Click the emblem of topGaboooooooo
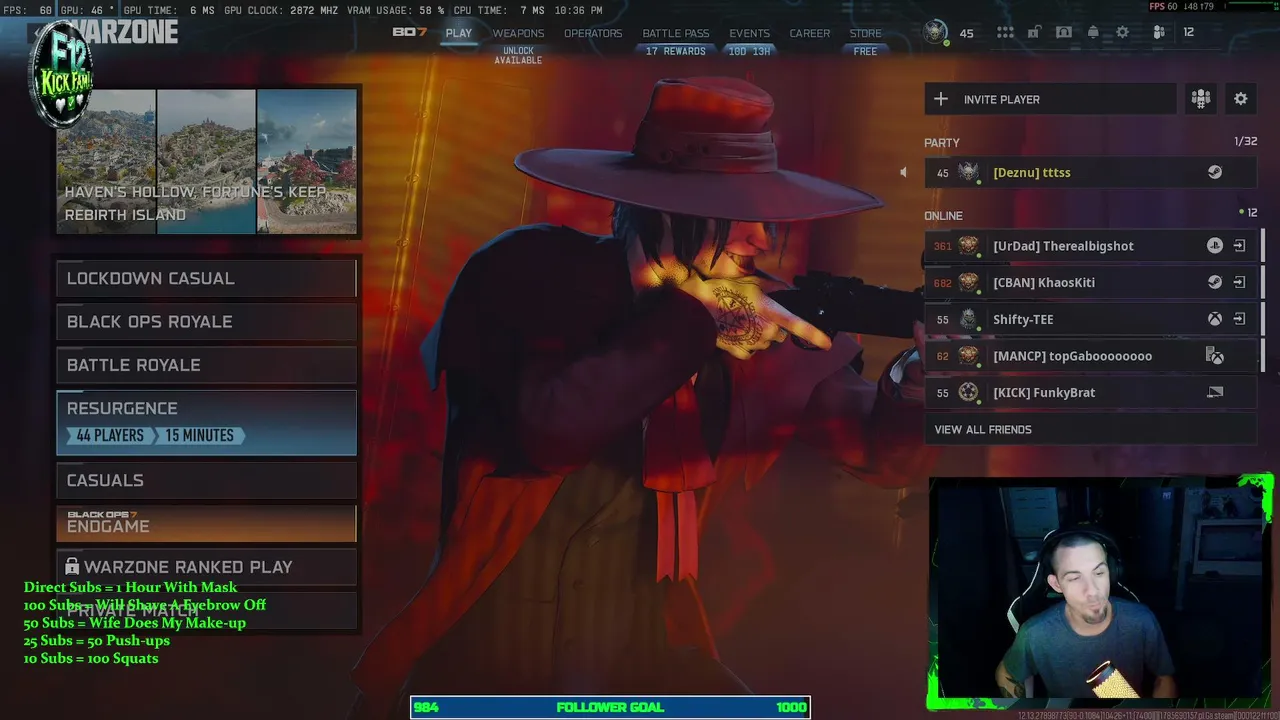This screenshot has height=720, width=1280. pos(968,356)
